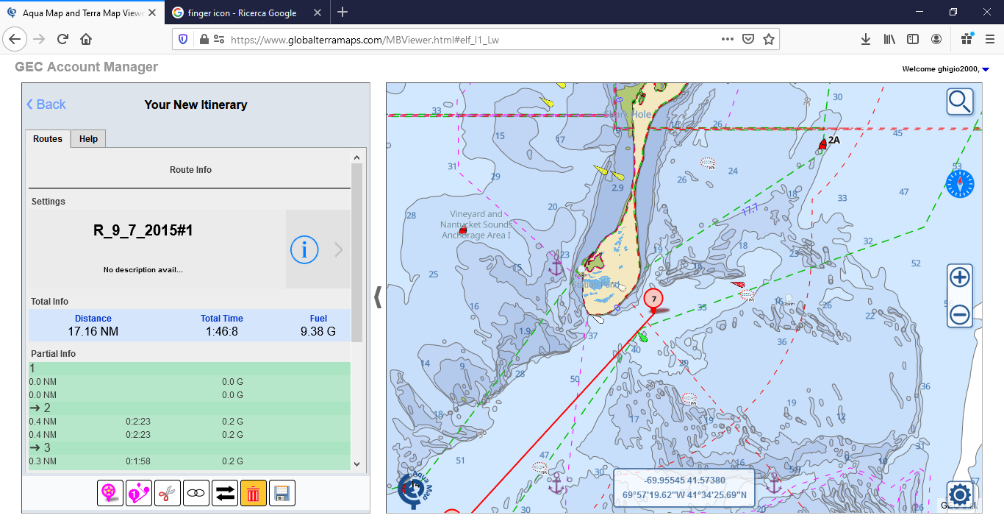1004x532 pixels.
Task: Open the map search magnifier
Action: pyautogui.click(x=959, y=102)
